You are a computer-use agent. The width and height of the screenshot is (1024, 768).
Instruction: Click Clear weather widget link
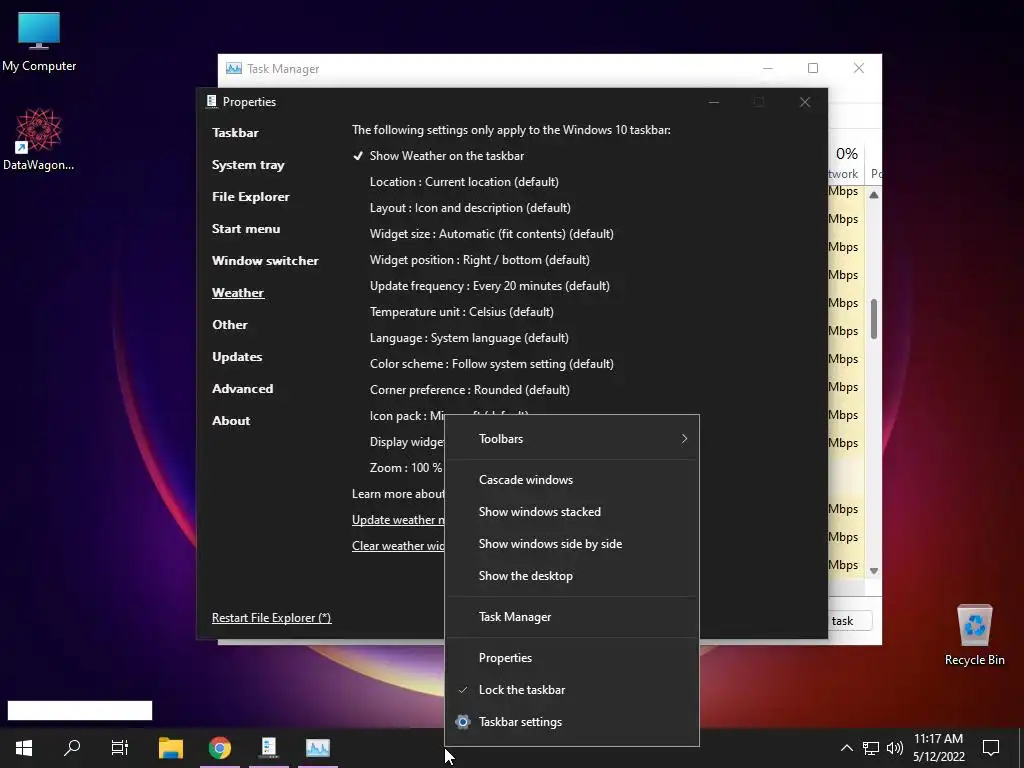click(398, 546)
